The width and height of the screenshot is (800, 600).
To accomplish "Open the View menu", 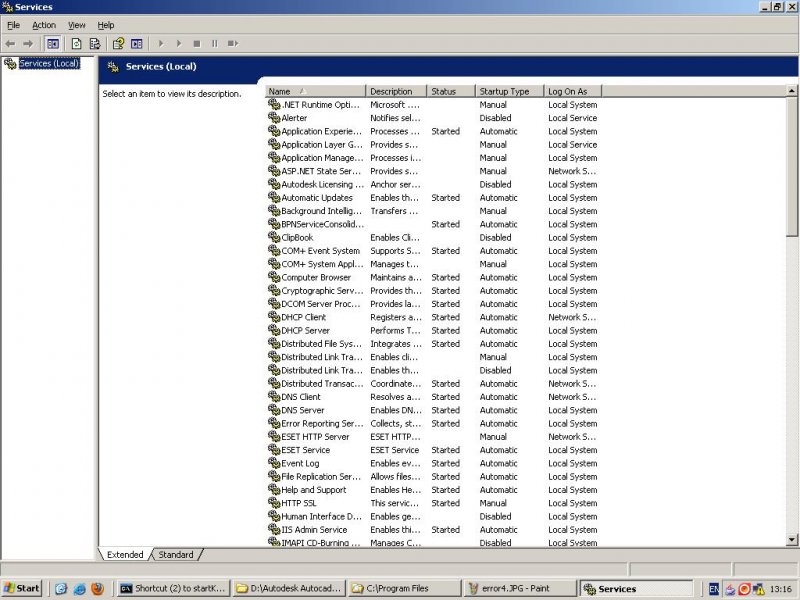I will 77,25.
